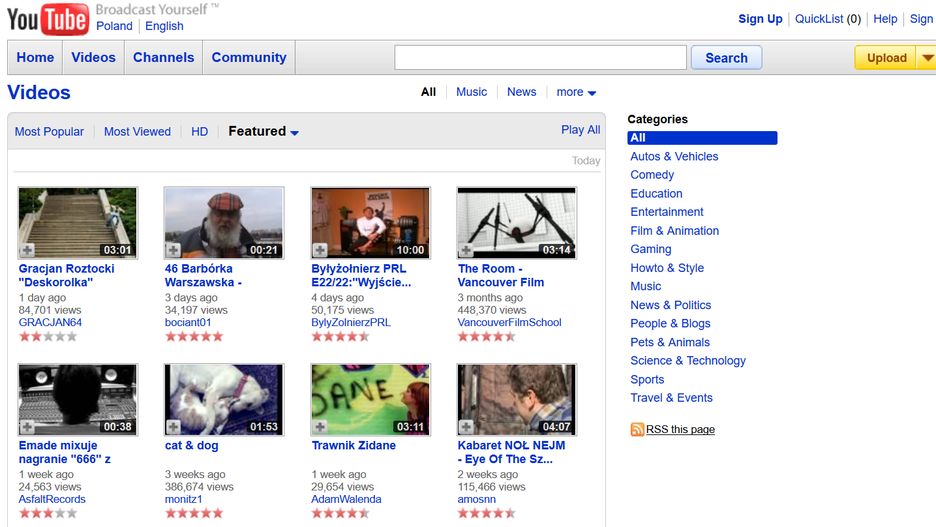Open uploader VancouverFilmSchool channel

pyautogui.click(x=509, y=322)
